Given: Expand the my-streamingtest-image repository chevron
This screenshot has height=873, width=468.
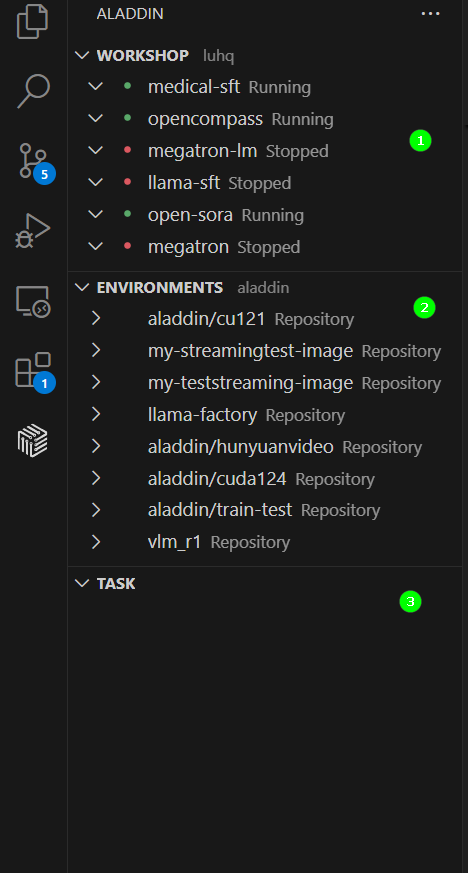Looking at the screenshot, I should point(96,350).
